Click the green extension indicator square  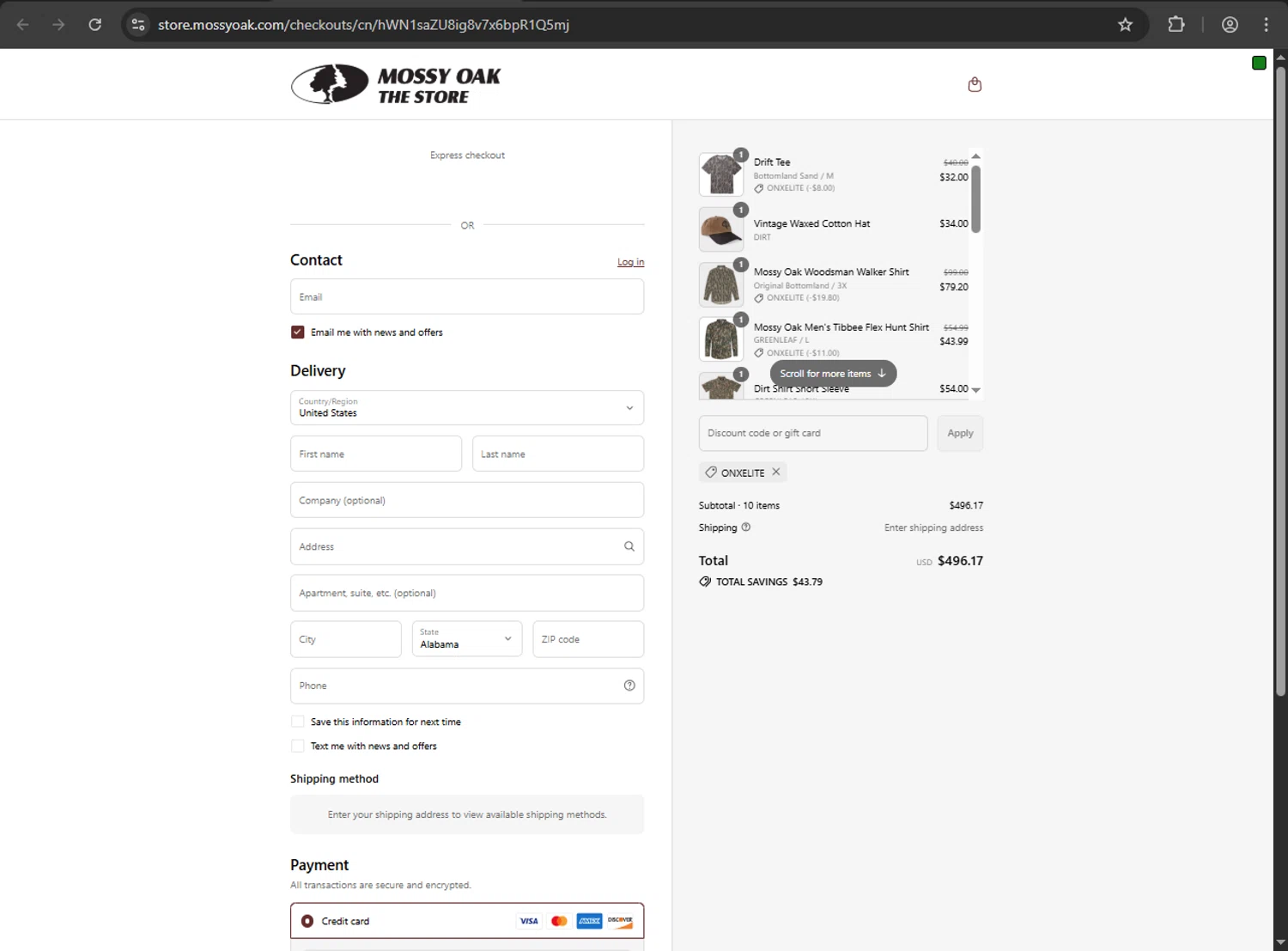(x=1259, y=63)
